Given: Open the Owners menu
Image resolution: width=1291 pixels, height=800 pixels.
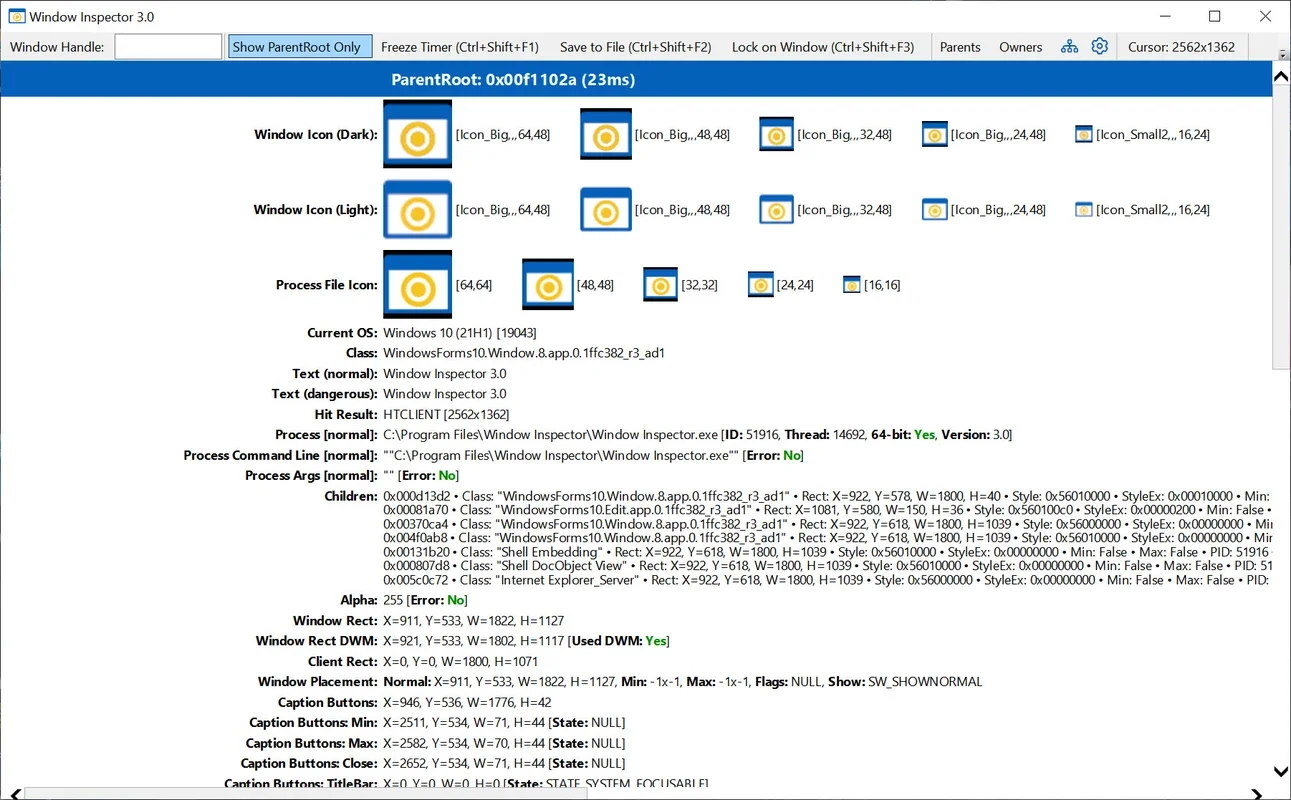Looking at the screenshot, I should (x=1021, y=47).
